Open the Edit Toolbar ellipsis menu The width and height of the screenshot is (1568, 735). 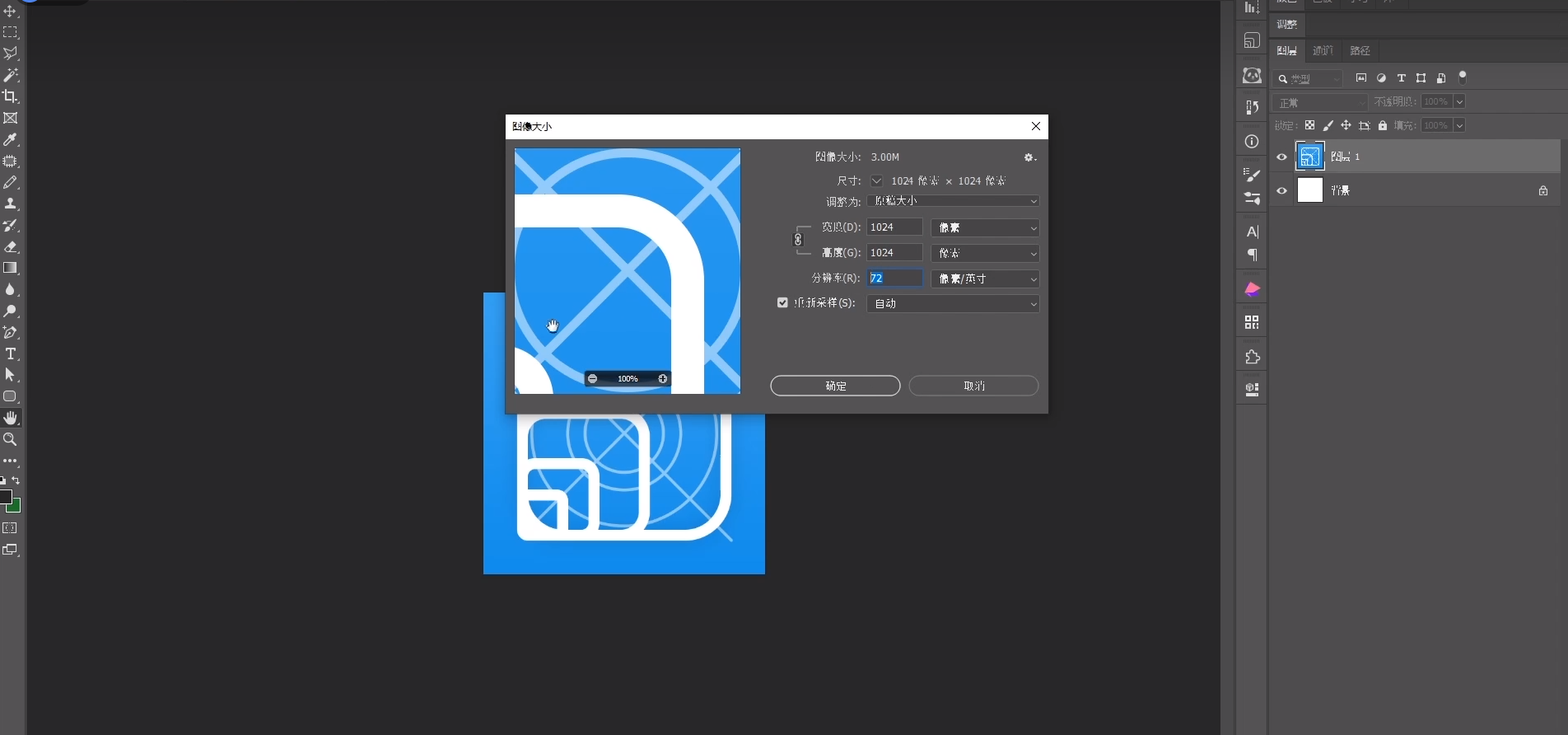point(11,461)
